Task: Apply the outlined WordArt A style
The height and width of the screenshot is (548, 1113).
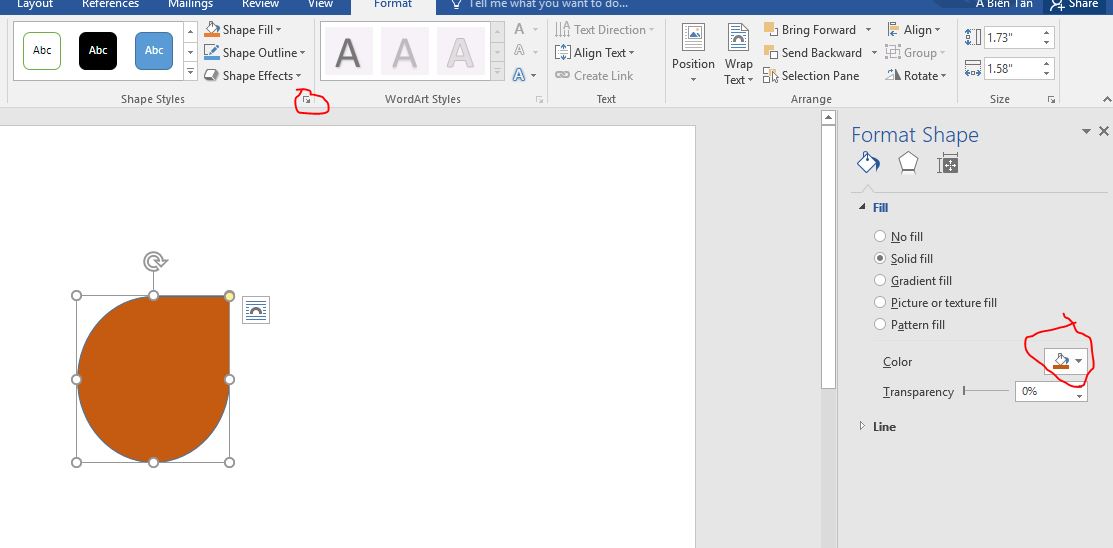Action: [461, 52]
